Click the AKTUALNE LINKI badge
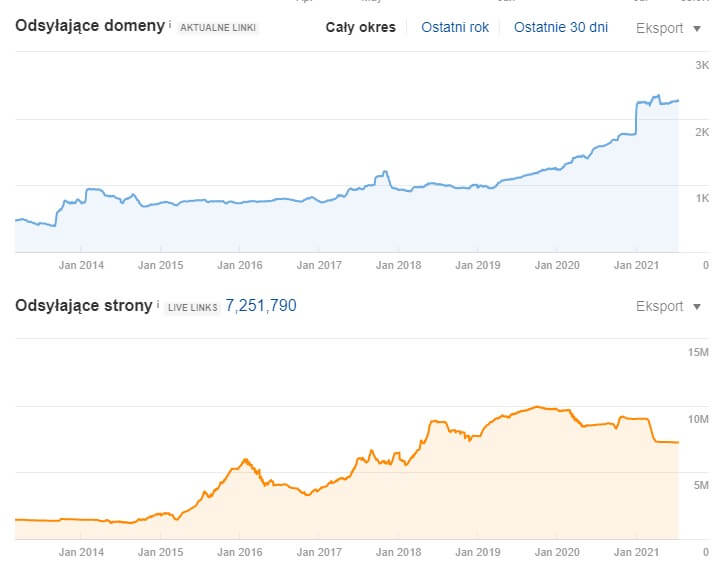 coord(217,28)
